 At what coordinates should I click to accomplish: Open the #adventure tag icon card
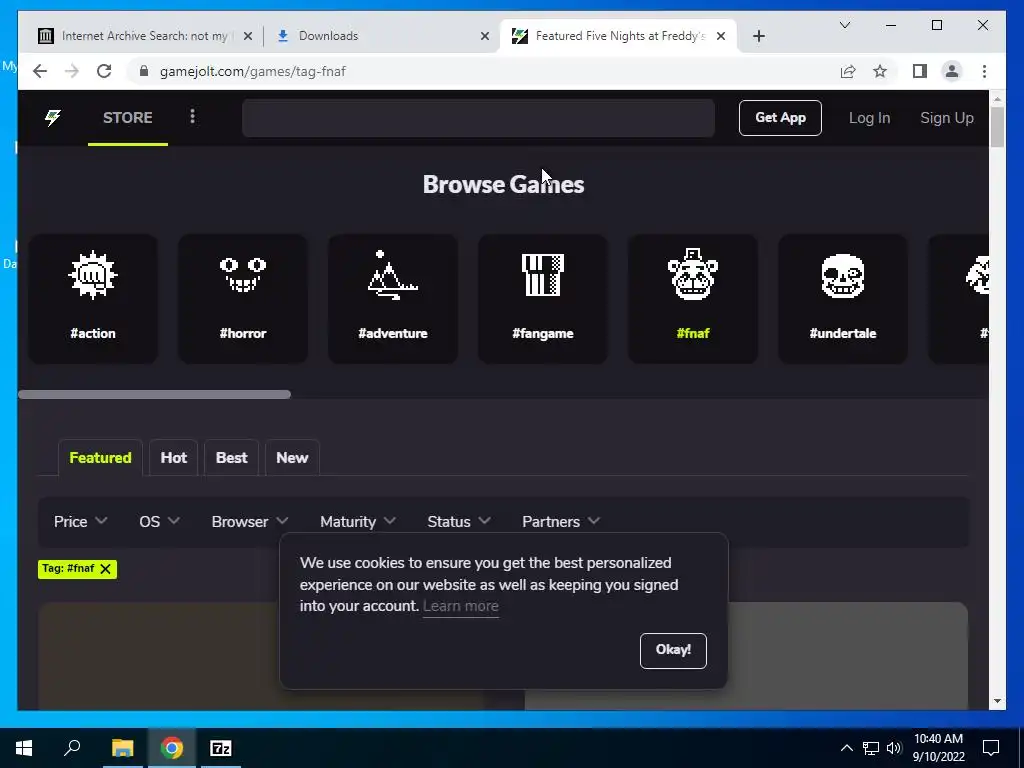pos(392,298)
